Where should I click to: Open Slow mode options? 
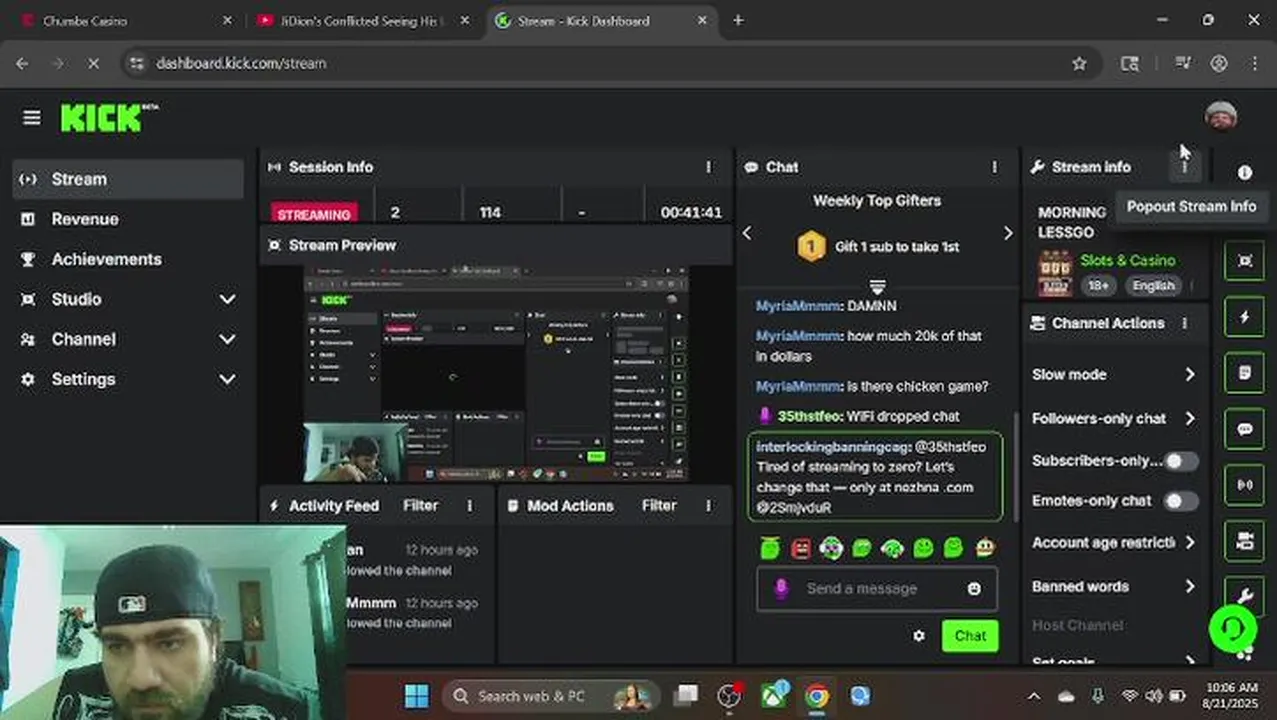point(1114,374)
